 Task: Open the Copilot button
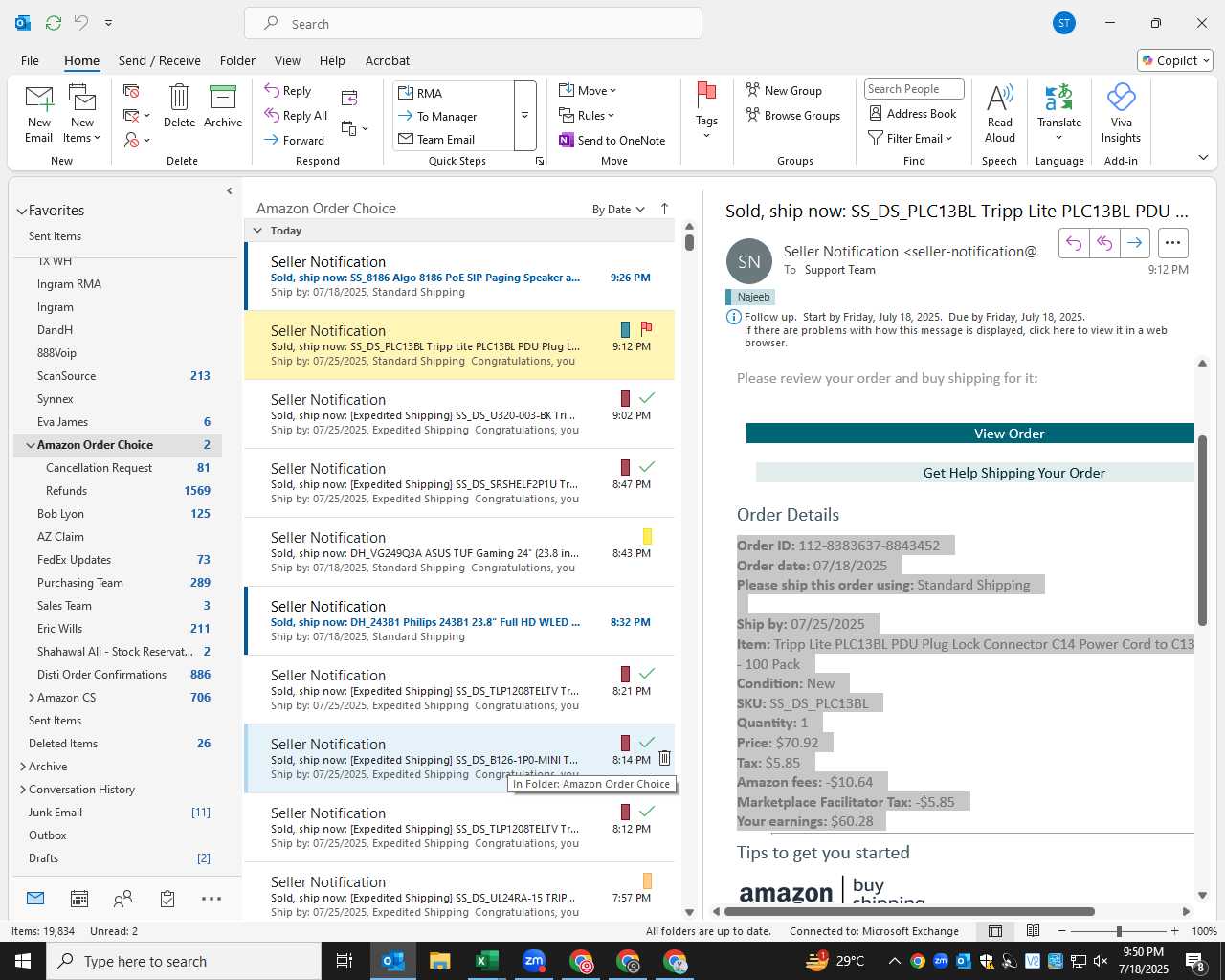(x=1175, y=60)
